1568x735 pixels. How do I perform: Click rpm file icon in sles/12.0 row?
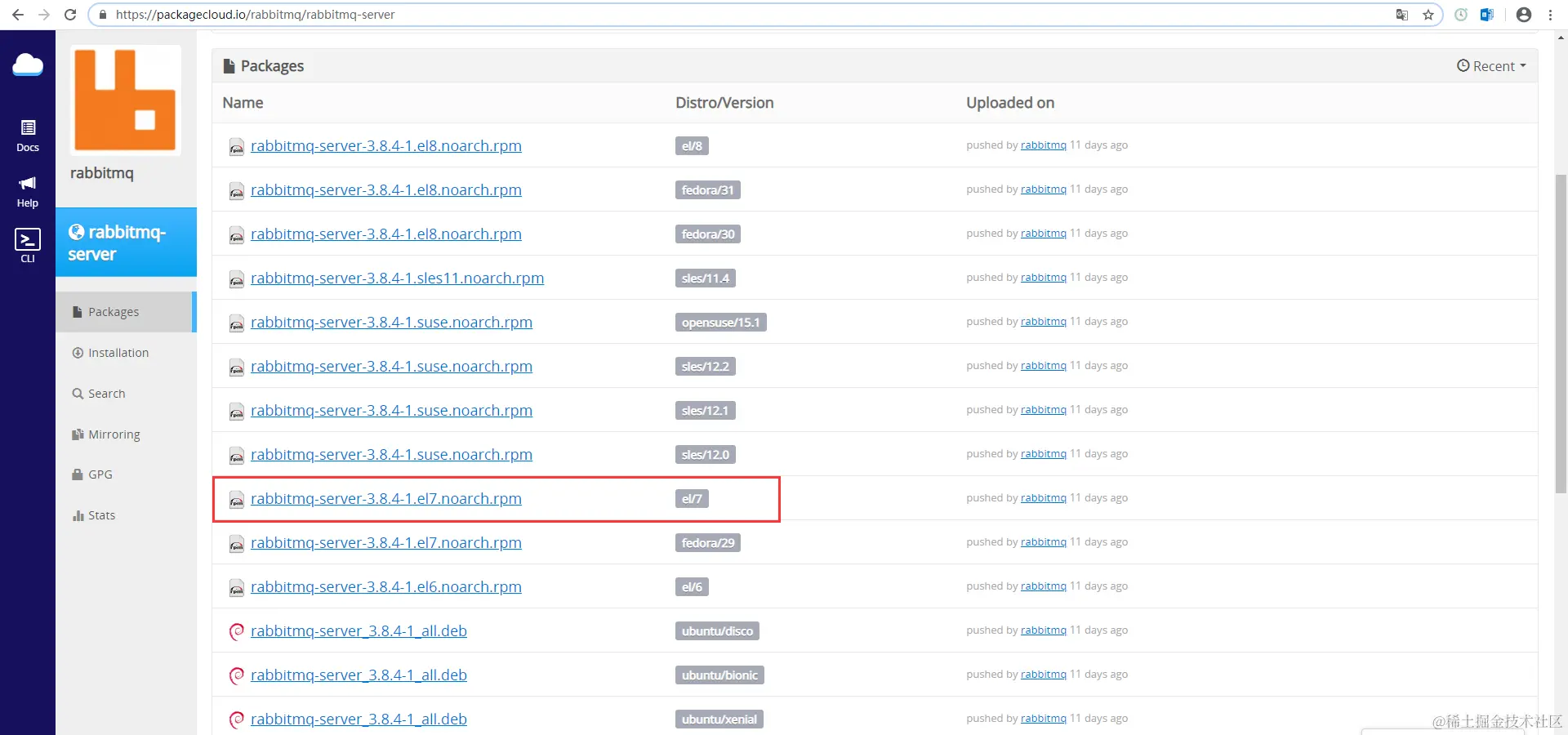coord(237,456)
